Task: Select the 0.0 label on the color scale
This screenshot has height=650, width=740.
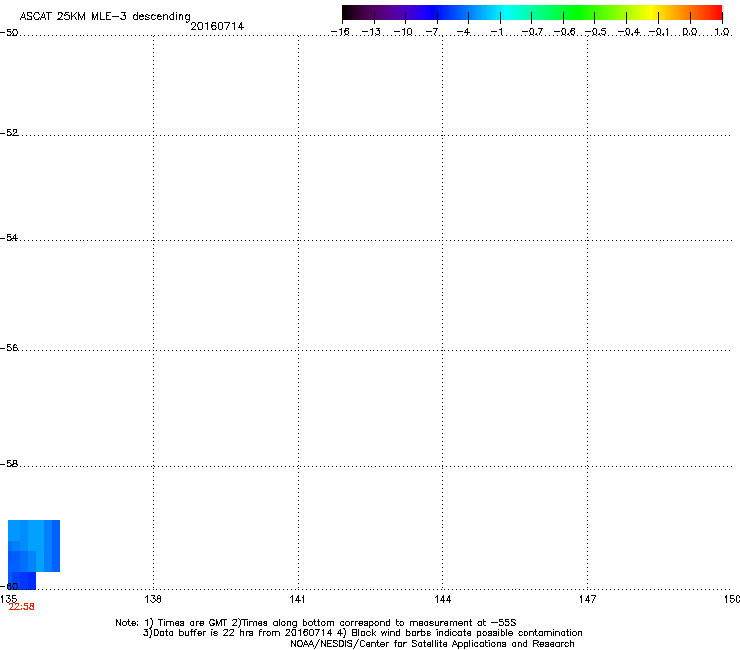Action: pos(690,32)
